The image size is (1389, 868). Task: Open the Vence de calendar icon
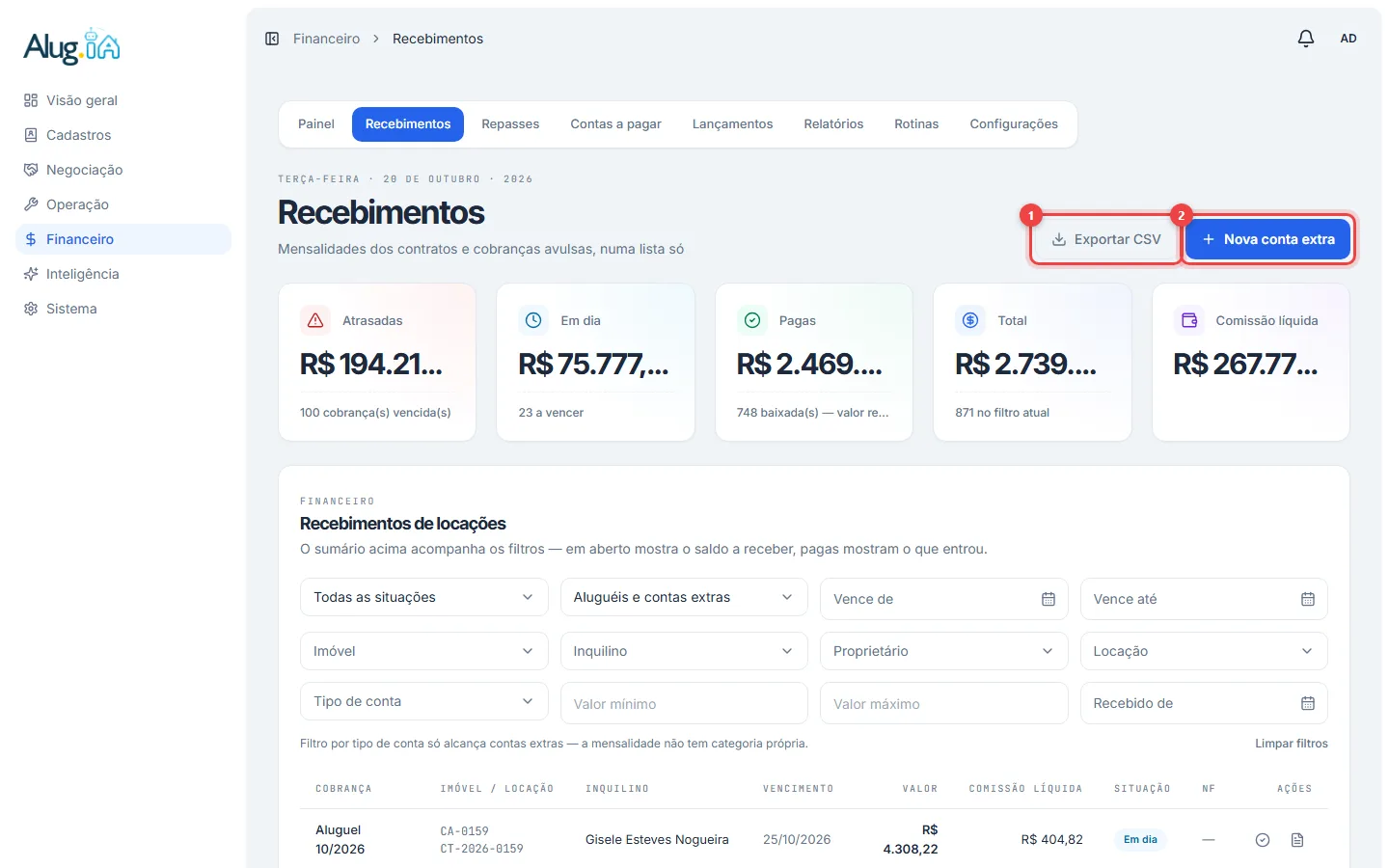pos(1049,599)
